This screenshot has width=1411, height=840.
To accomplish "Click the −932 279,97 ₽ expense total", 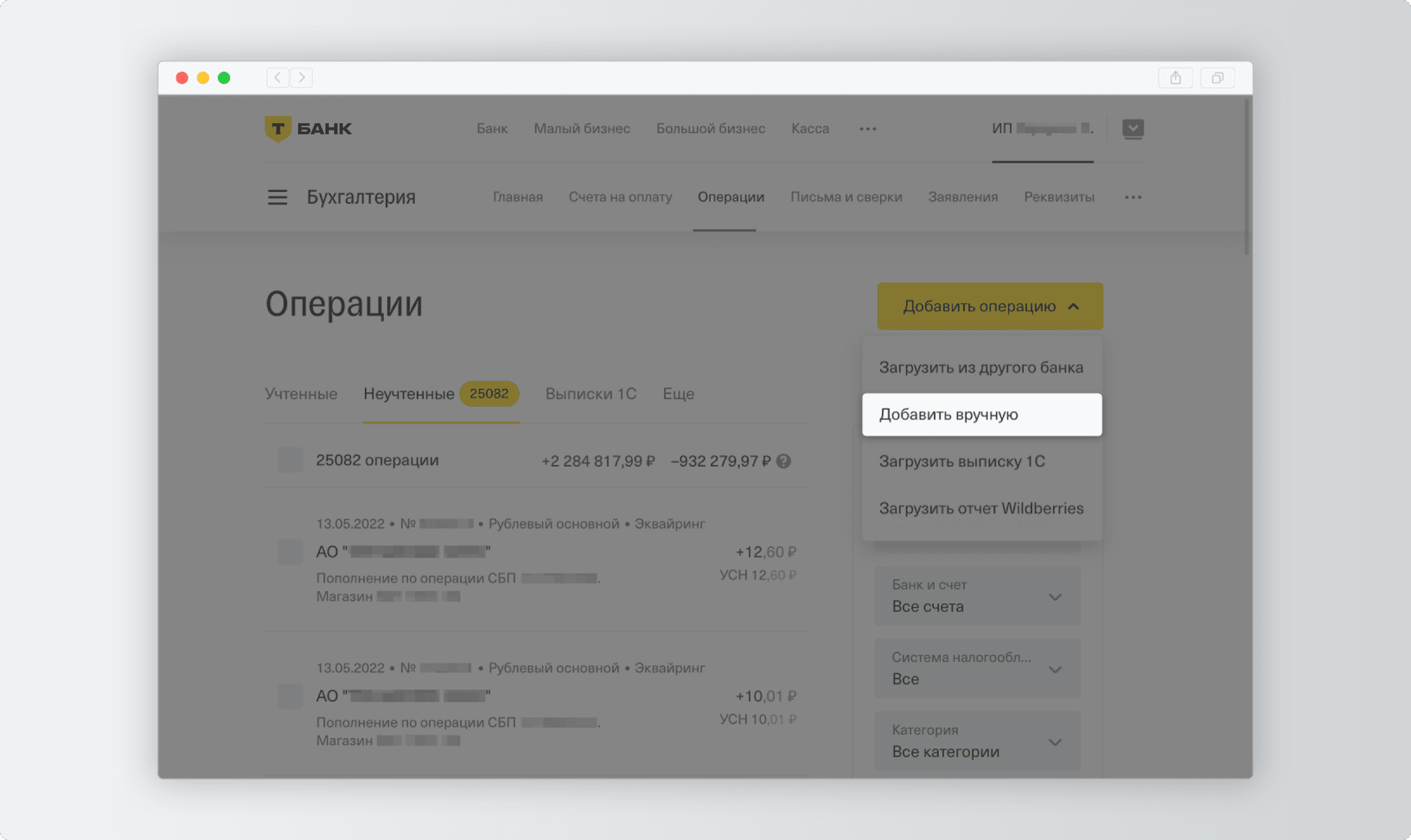I will pos(720,461).
